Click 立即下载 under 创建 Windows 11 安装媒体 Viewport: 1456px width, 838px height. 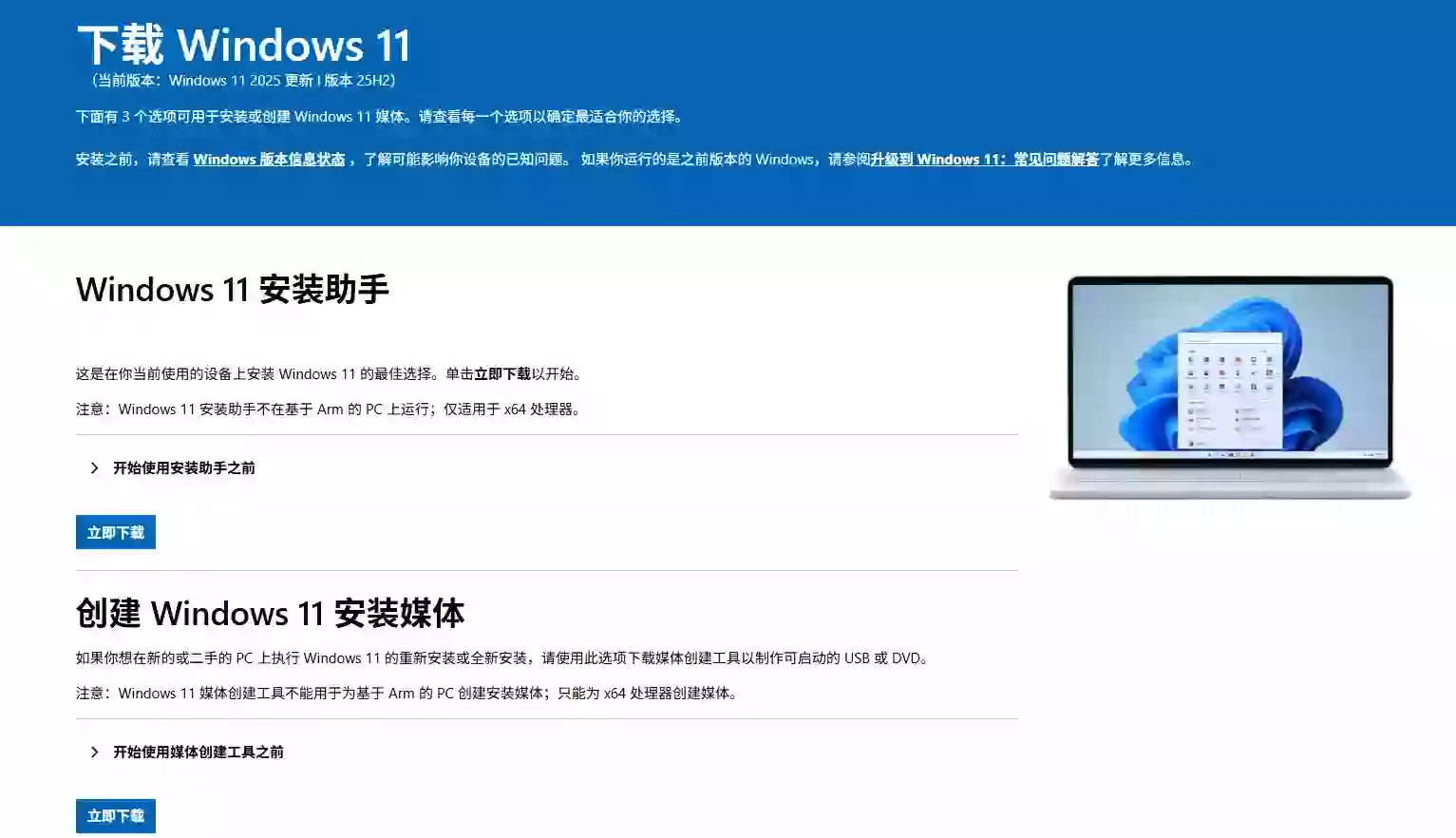coord(115,815)
